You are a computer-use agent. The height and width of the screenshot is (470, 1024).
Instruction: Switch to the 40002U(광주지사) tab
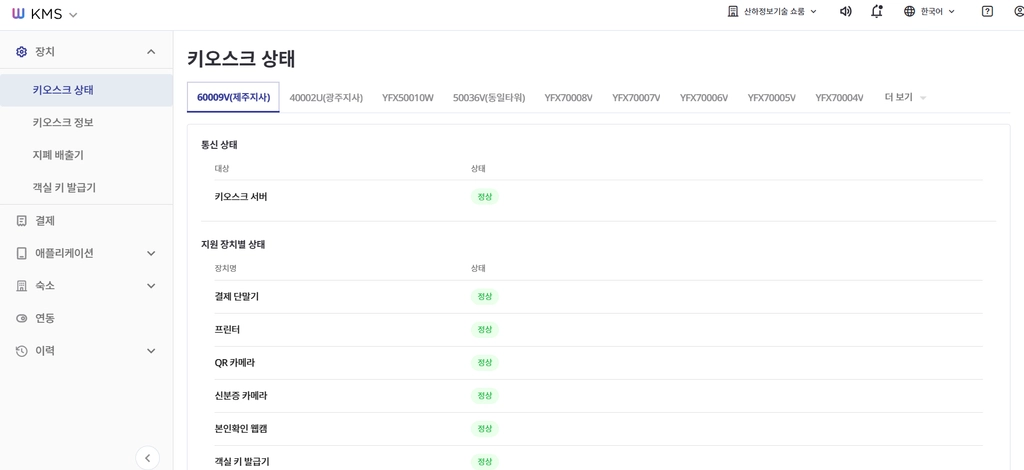coord(326,98)
